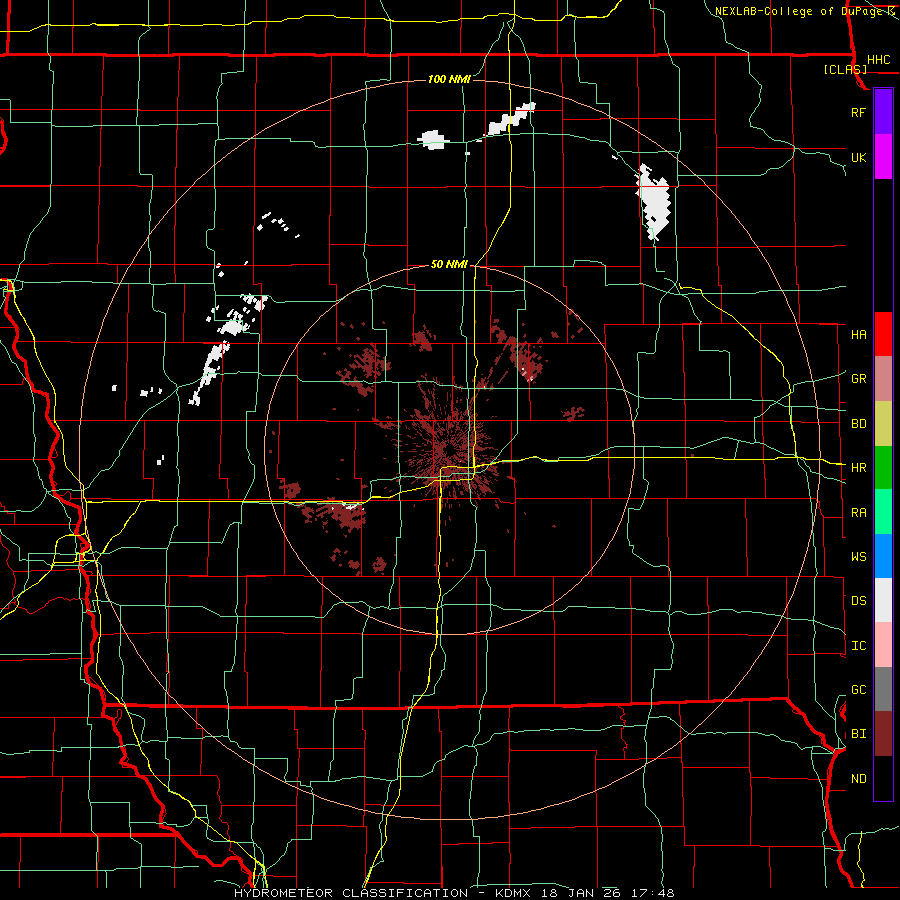The image size is (900, 900).
Task: Pick the brown BI biological swatch
Action: (x=883, y=734)
